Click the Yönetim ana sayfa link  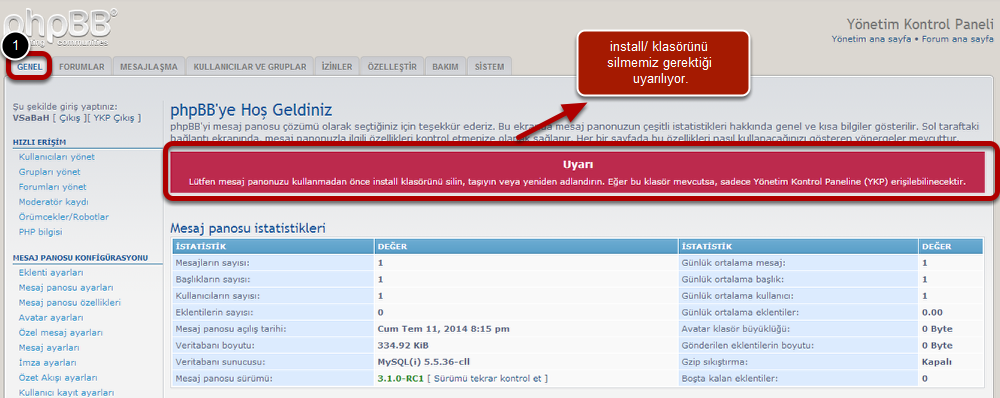[x=871, y=39]
